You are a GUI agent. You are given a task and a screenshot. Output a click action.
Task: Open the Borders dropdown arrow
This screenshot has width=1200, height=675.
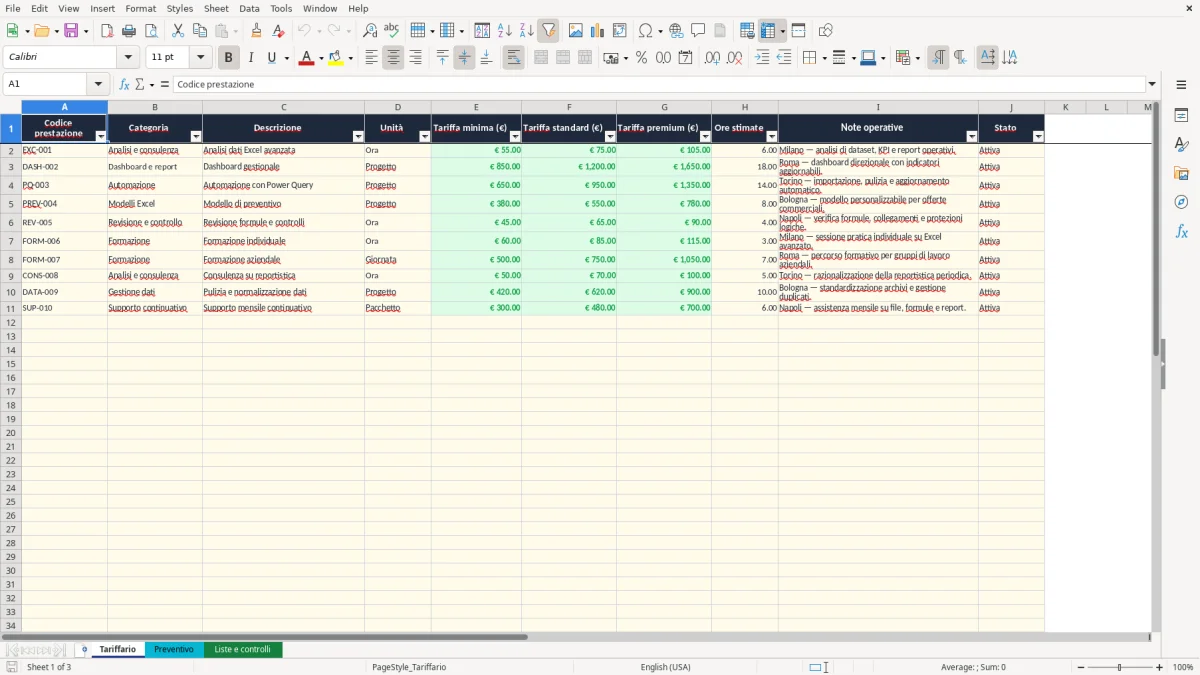pos(826,58)
